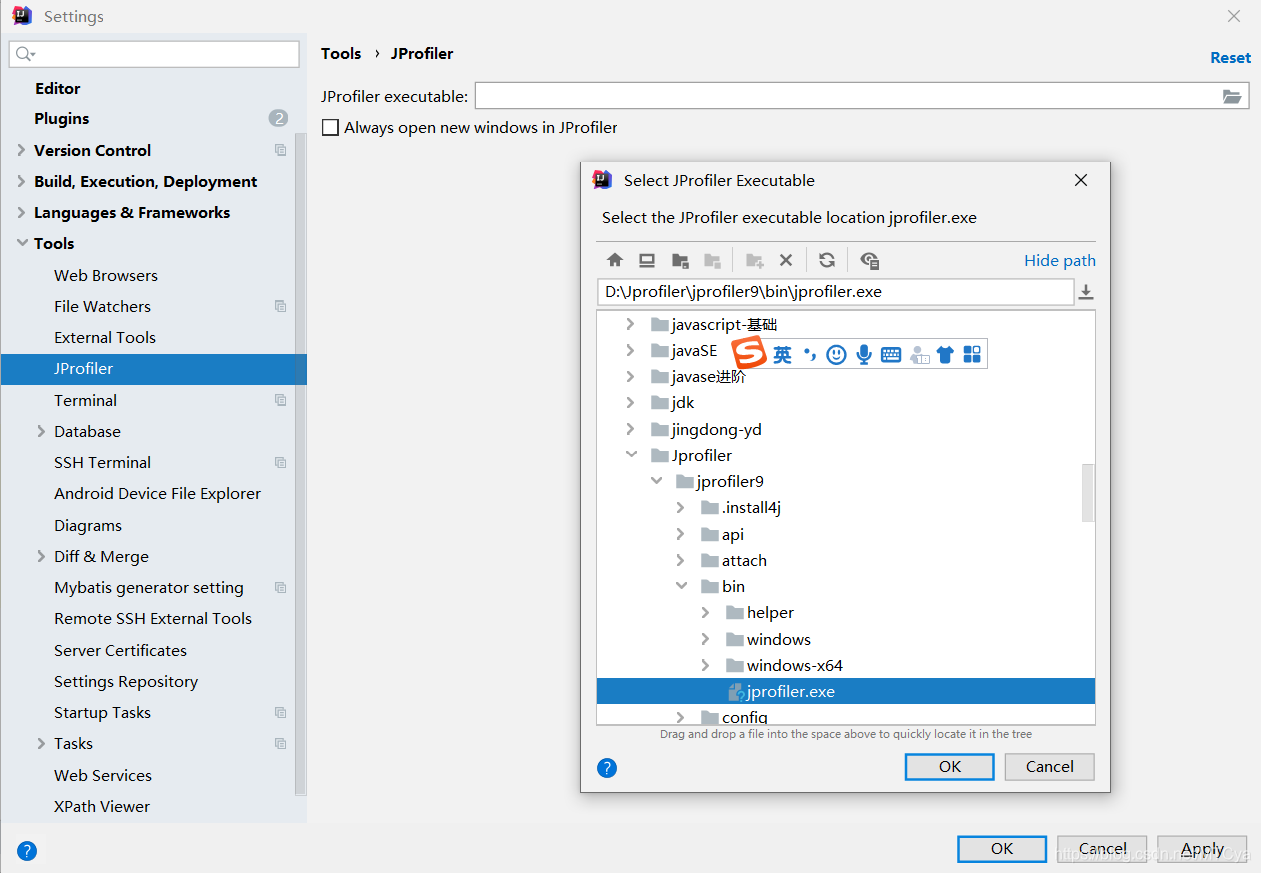Expand the jingdong-yd folder
This screenshot has height=873, width=1261.
(x=630, y=429)
